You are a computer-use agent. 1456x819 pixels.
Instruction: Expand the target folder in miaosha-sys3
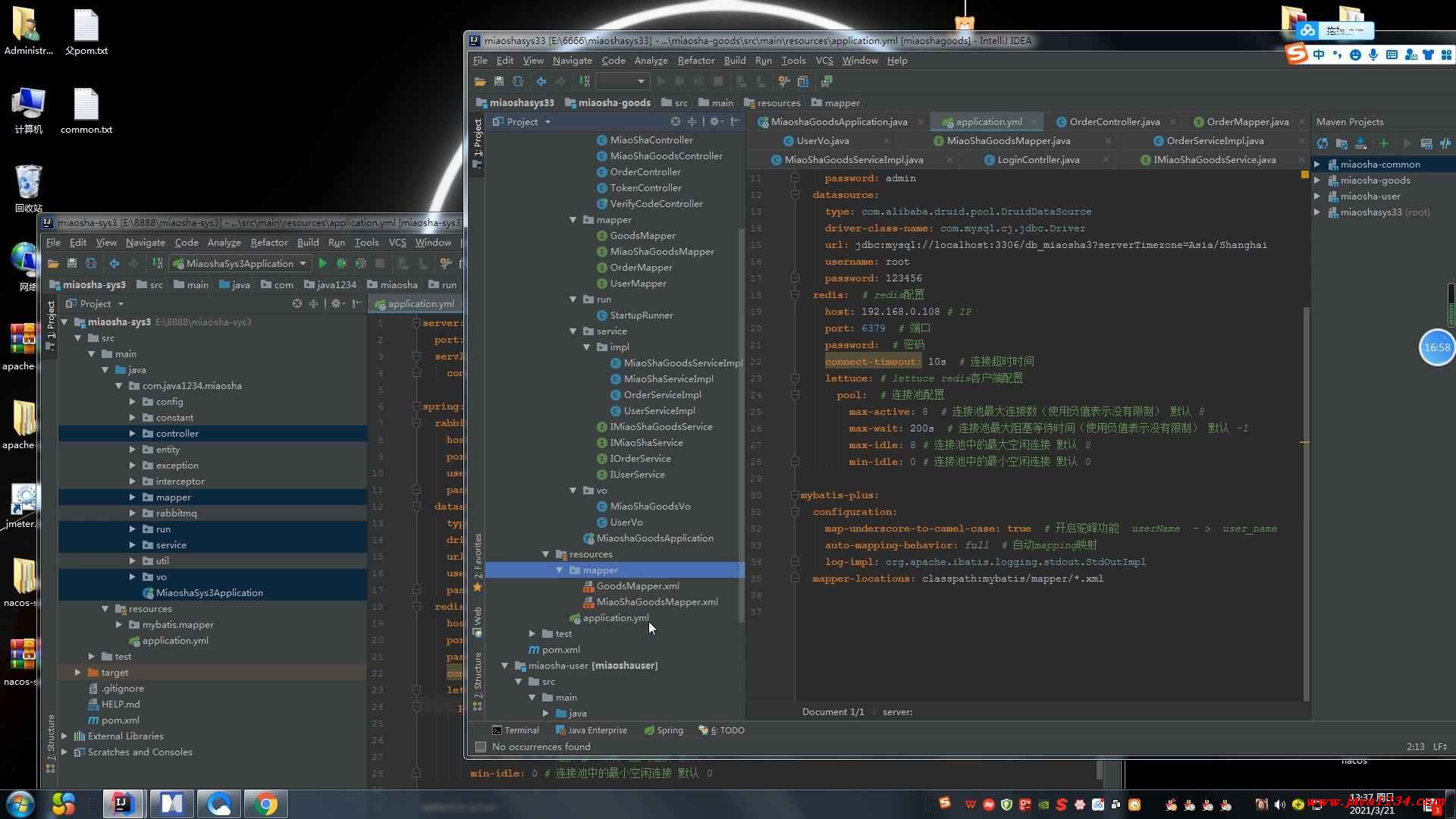[77, 673]
